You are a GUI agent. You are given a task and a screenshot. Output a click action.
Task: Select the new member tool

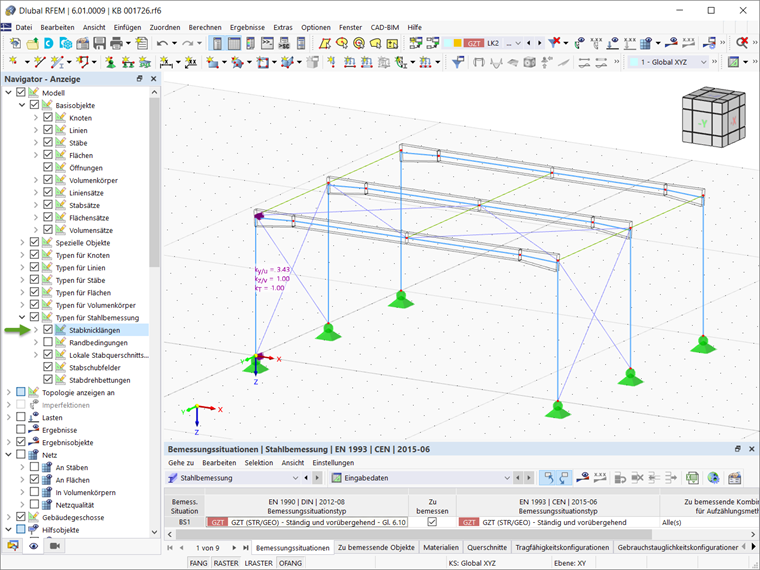pyautogui.click(x=57, y=62)
